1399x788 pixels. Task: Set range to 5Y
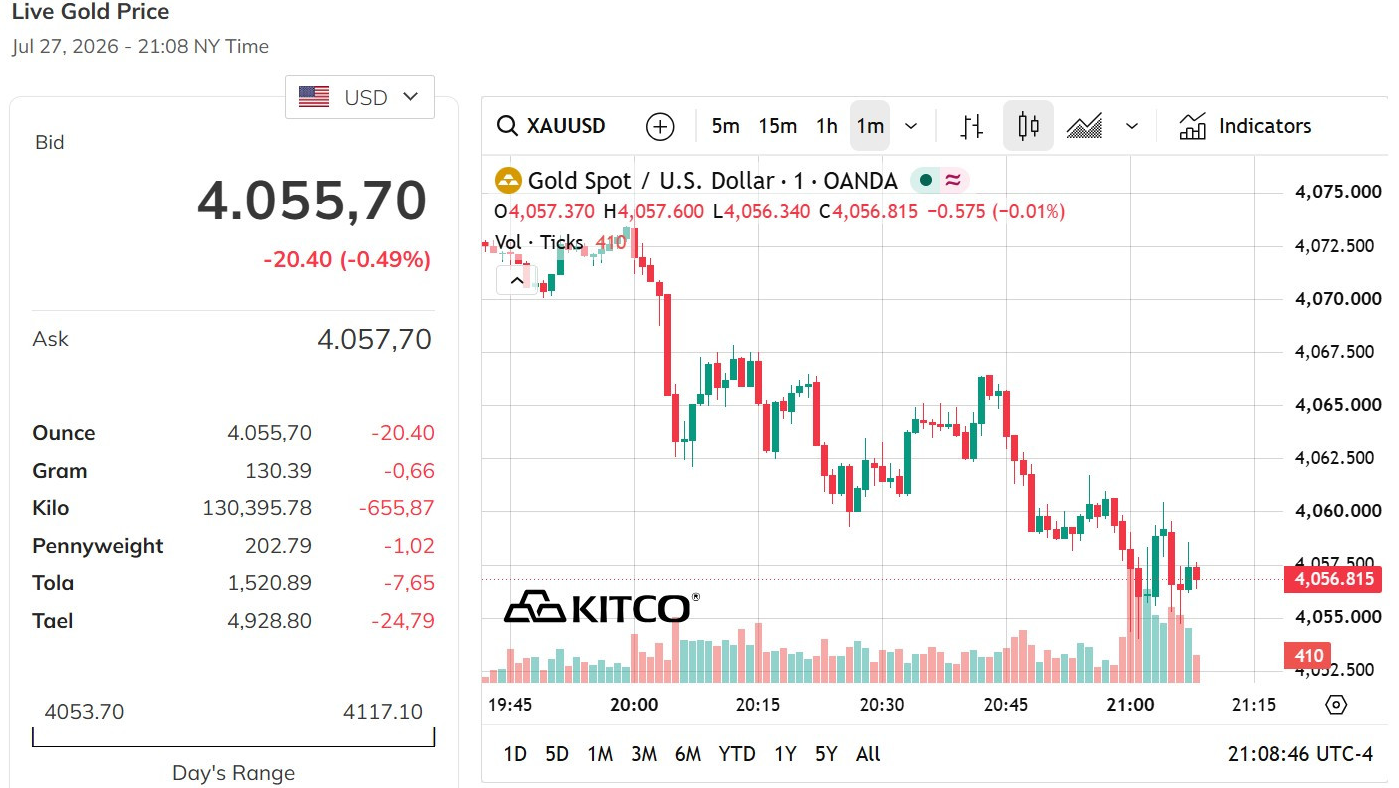coord(826,754)
